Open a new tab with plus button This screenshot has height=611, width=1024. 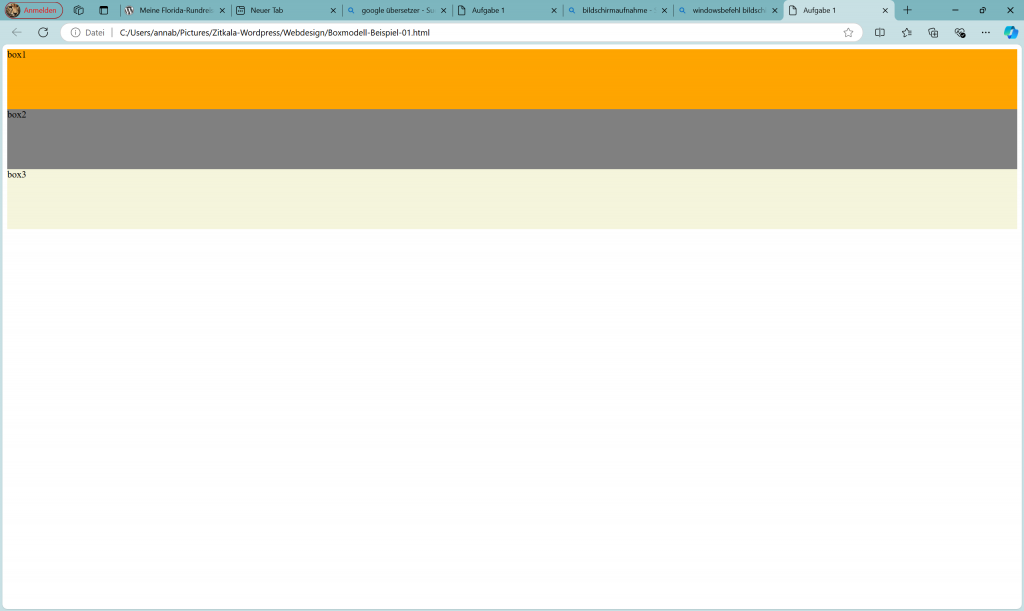point(907,10)
